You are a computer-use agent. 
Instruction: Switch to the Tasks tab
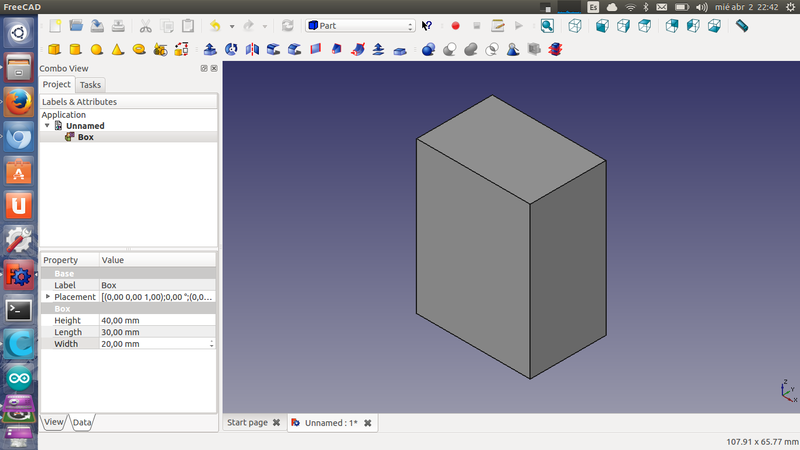click(x=91, y=85)
